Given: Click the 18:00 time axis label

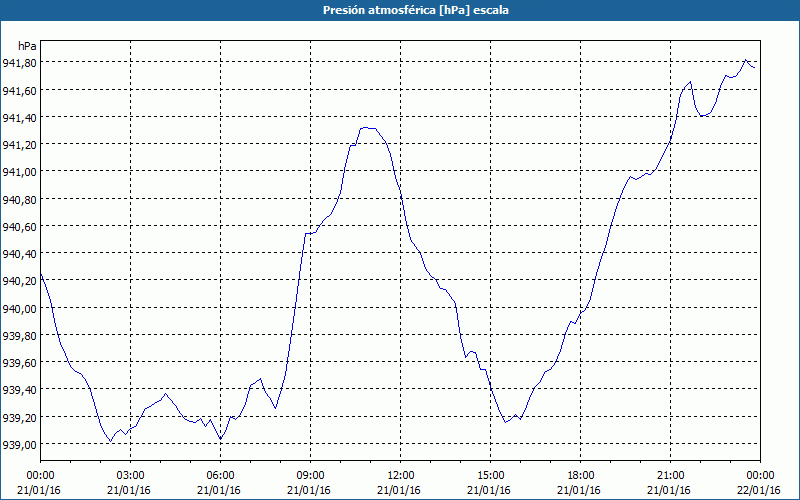Looking at the screenshot, I should [580, 476].
